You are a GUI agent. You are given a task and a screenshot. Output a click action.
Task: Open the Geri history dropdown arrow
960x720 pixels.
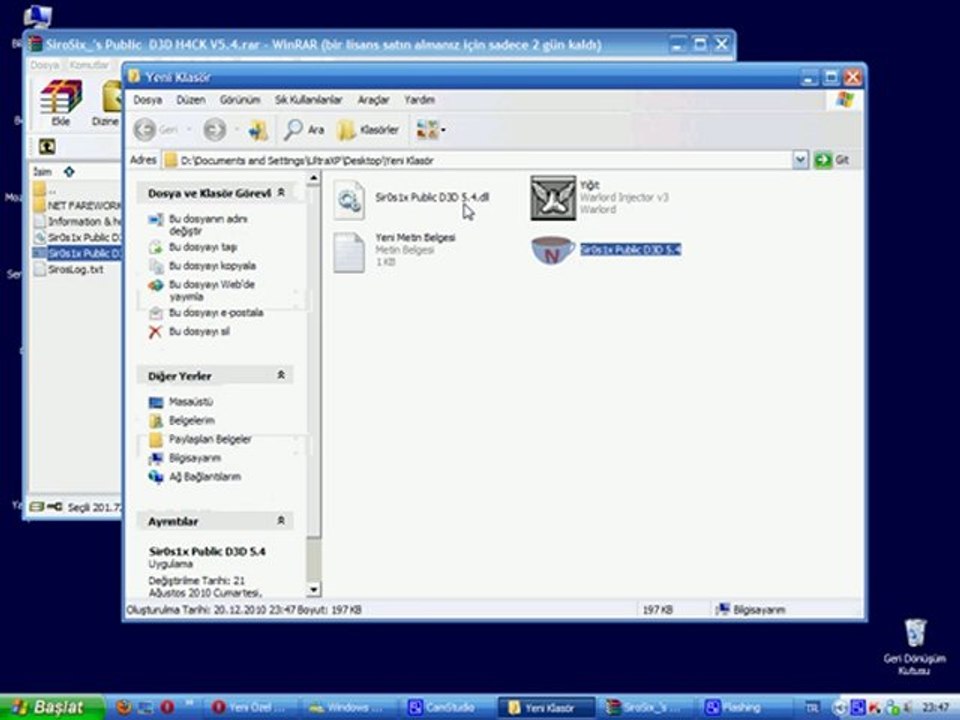pos(189,130)
